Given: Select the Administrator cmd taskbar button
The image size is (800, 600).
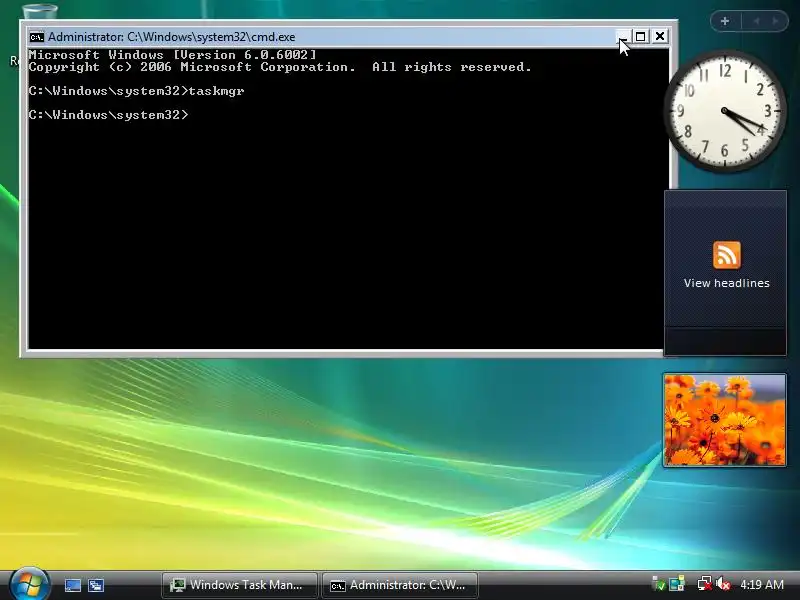Looking at the screenshot, I should [399, 585].
